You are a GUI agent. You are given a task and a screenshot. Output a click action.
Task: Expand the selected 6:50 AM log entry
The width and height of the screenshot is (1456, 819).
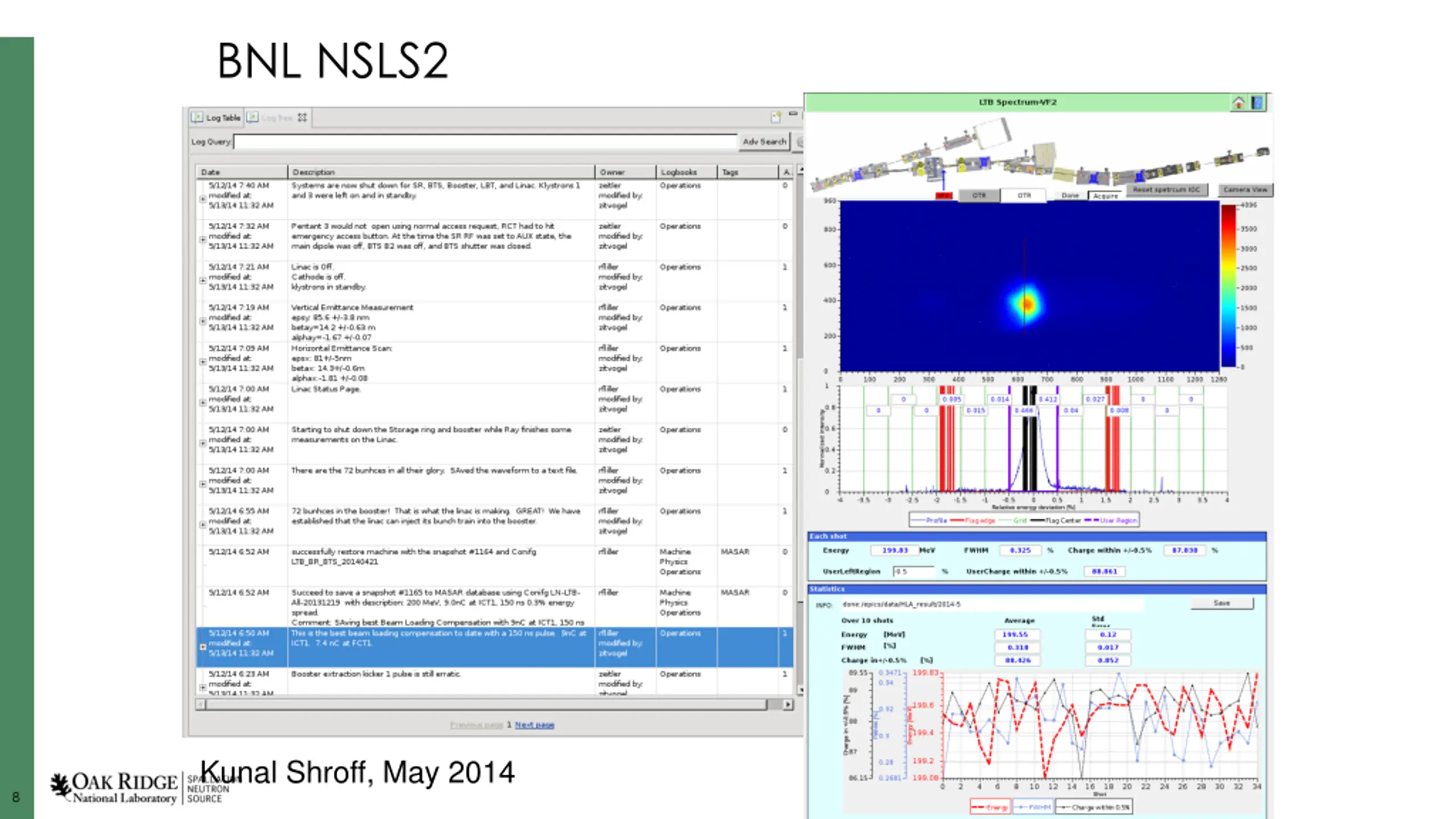point(202,647)
